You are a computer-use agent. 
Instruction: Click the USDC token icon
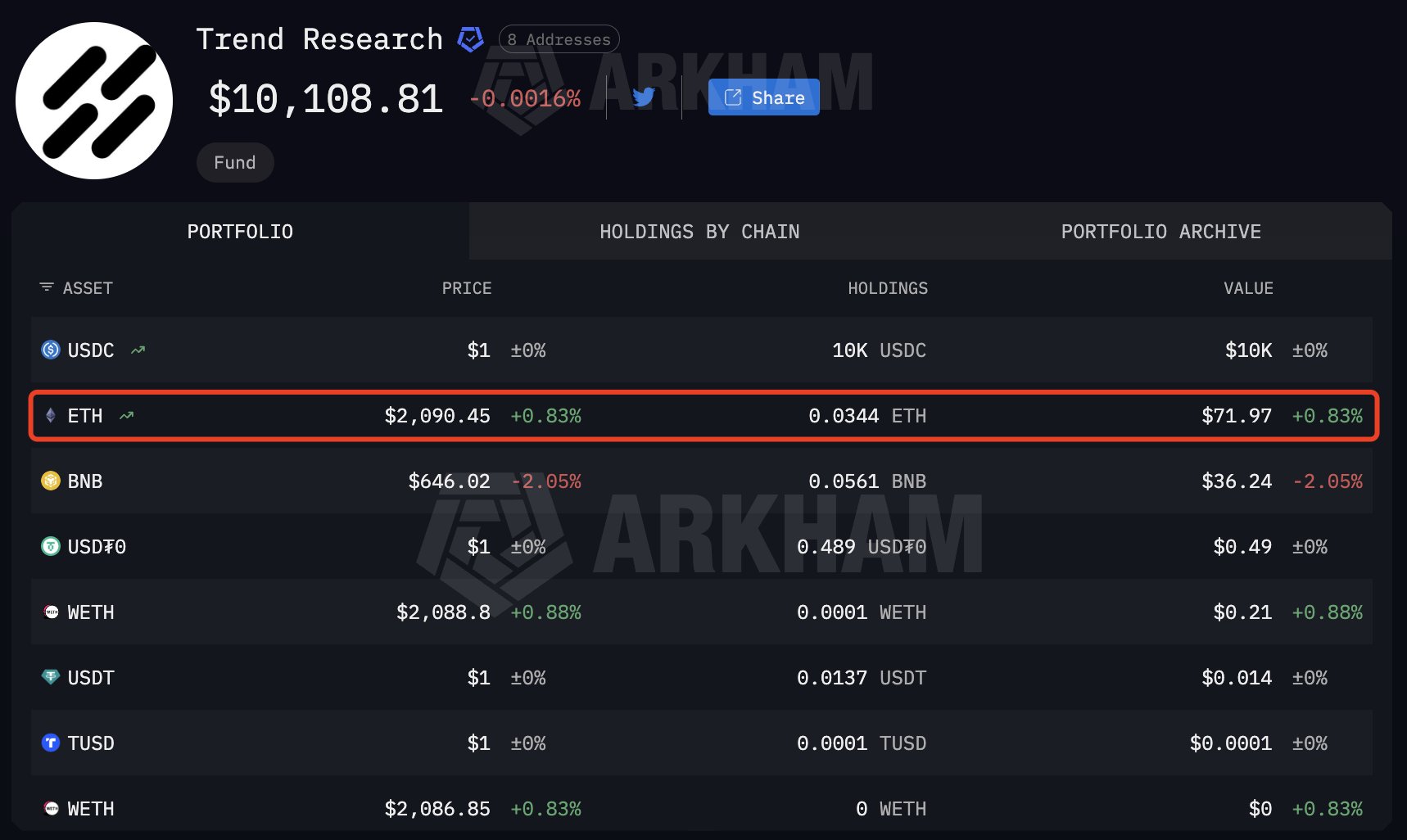[51, 350]
